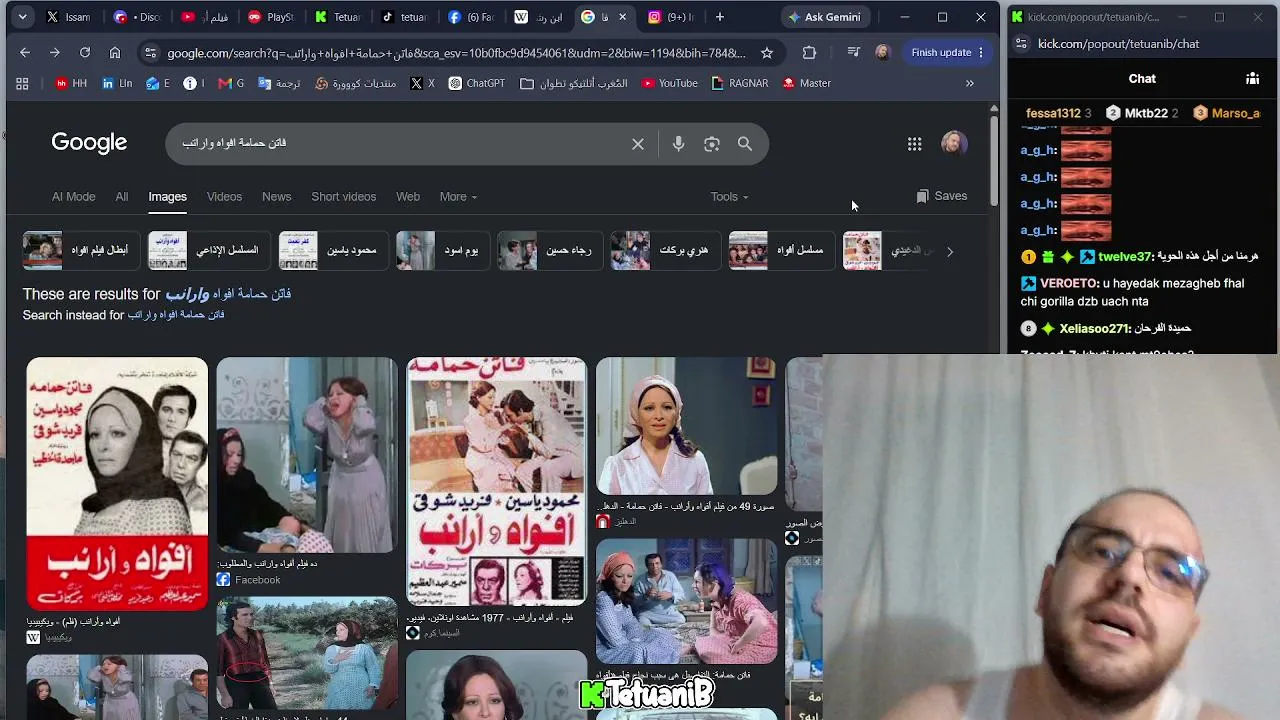Switch to Web results tab
The image size is (1280, 720).
pos(408,197)
